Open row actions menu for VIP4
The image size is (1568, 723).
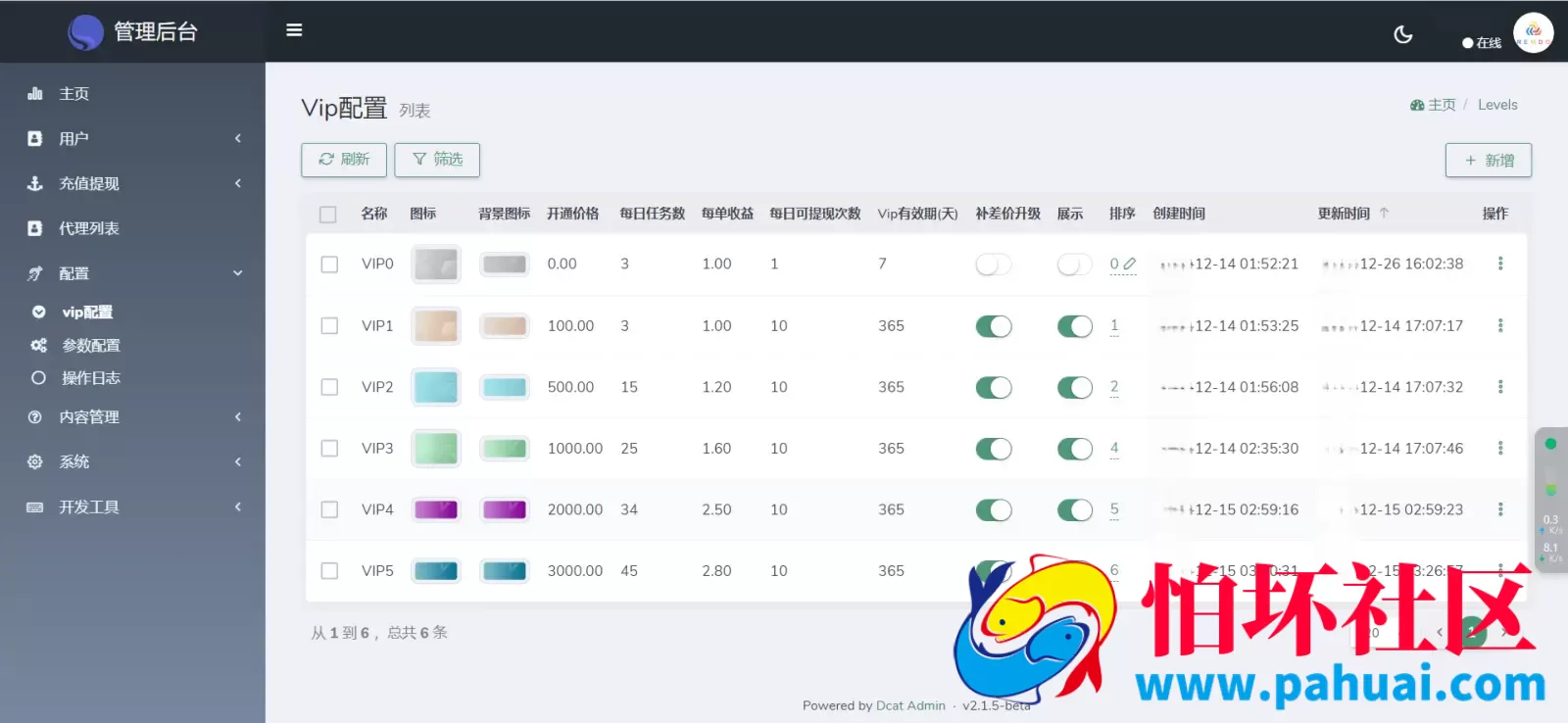pos(1500,509)
